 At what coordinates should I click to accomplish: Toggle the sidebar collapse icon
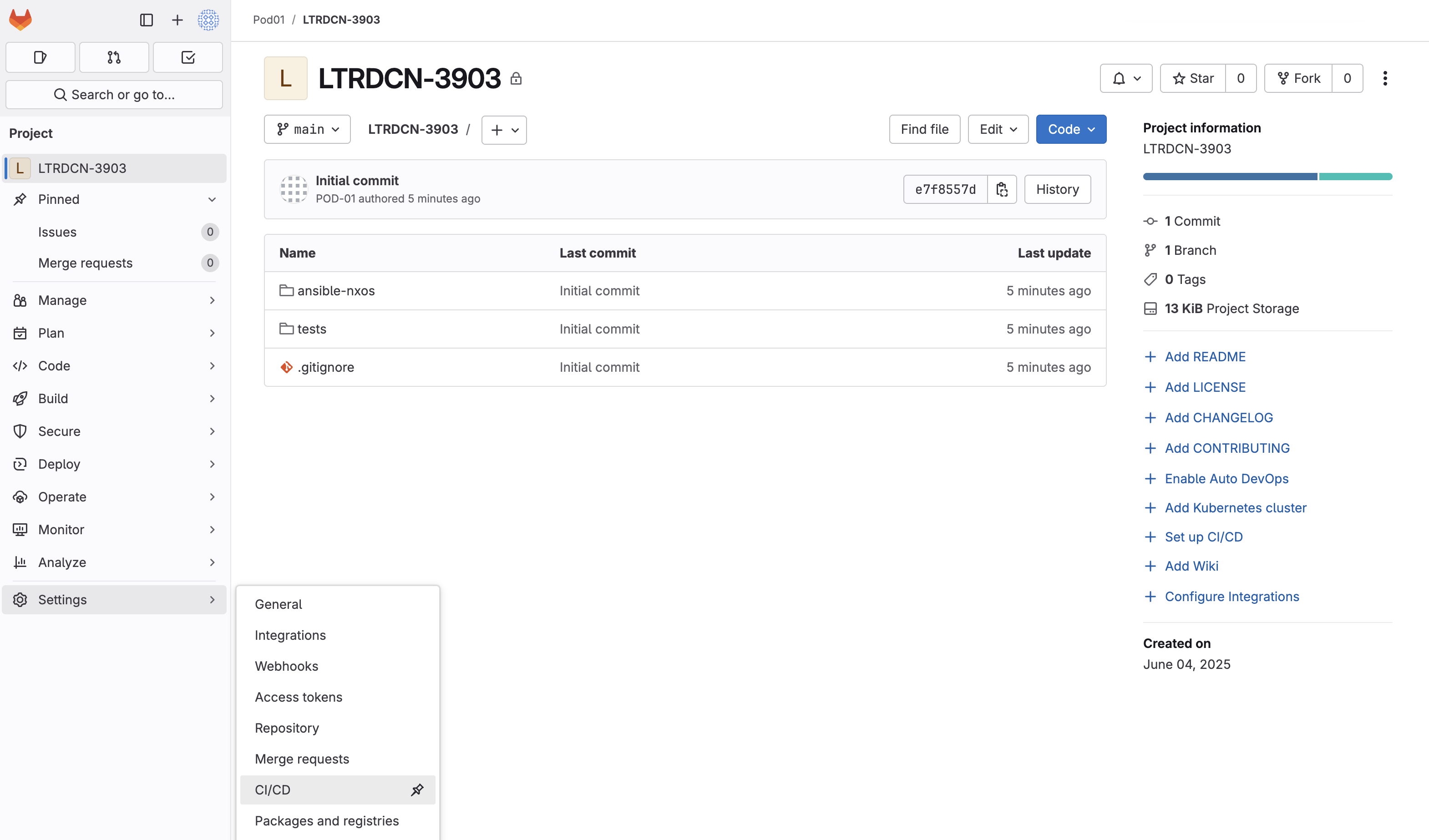tap(146, 20)
